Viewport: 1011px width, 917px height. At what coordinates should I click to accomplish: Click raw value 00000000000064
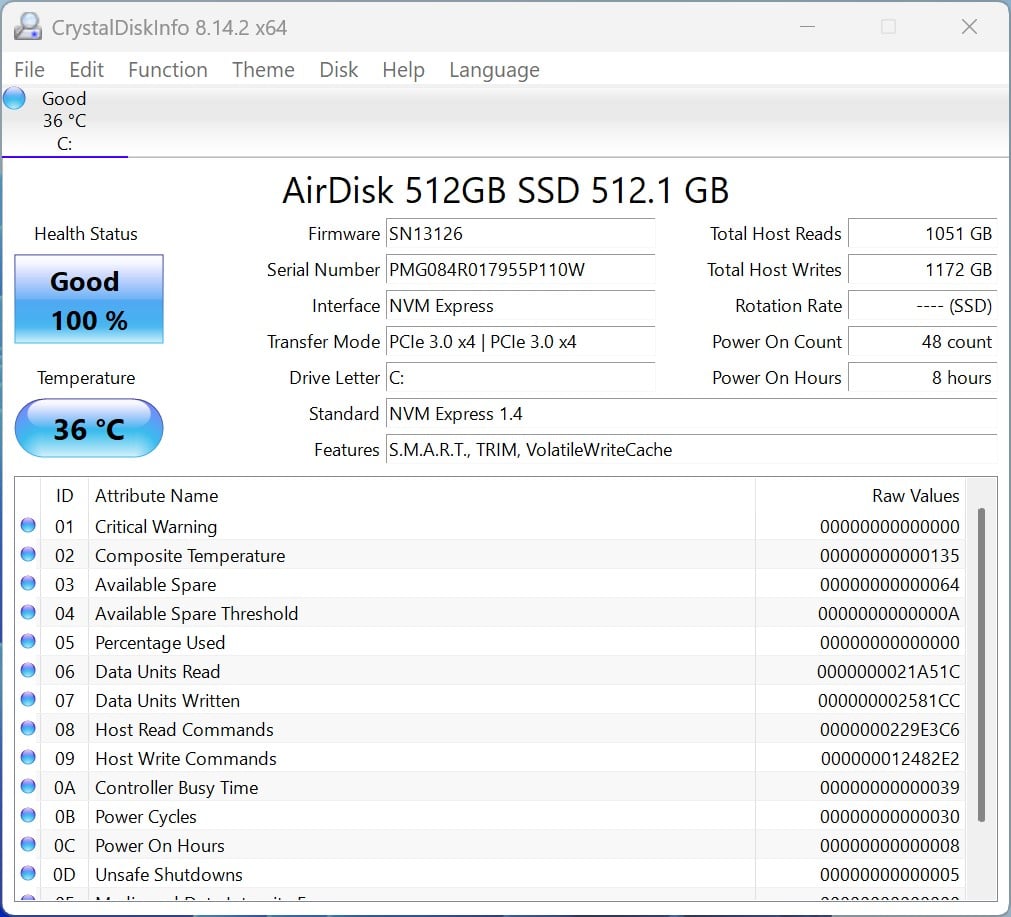point(890,584)
